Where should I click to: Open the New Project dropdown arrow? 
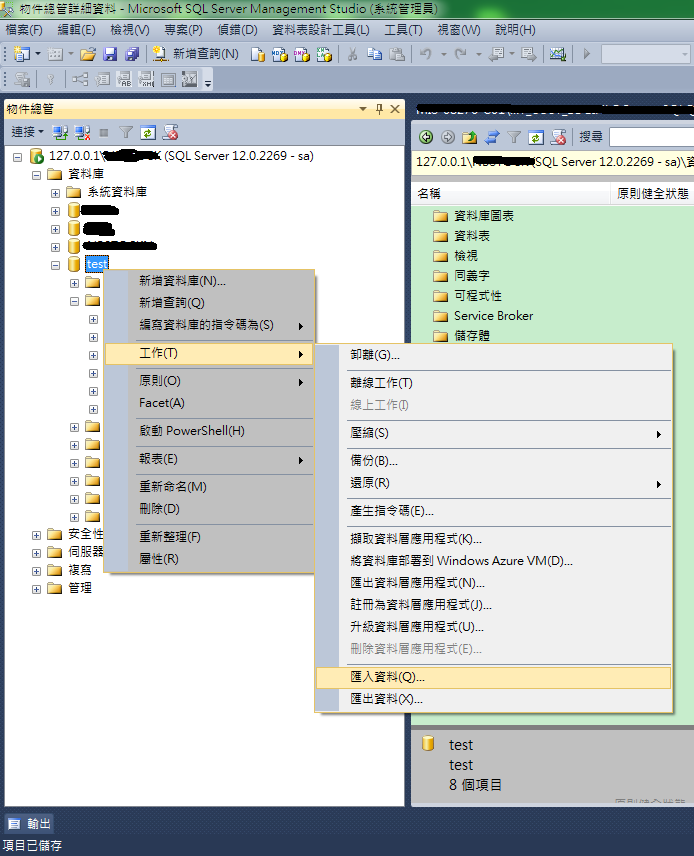click(38, 54)
